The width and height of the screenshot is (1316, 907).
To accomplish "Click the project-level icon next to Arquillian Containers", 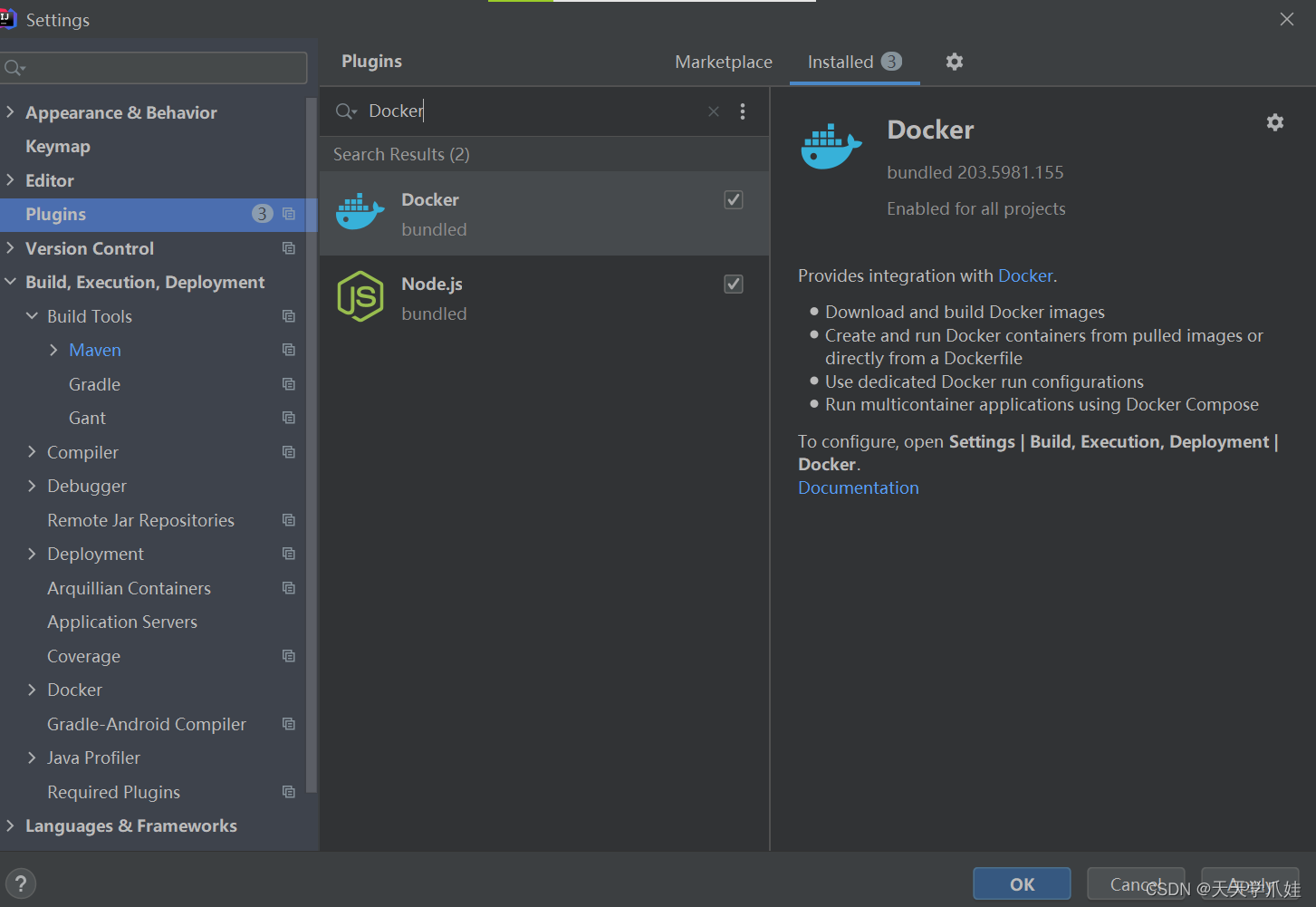I will [289, 588].
